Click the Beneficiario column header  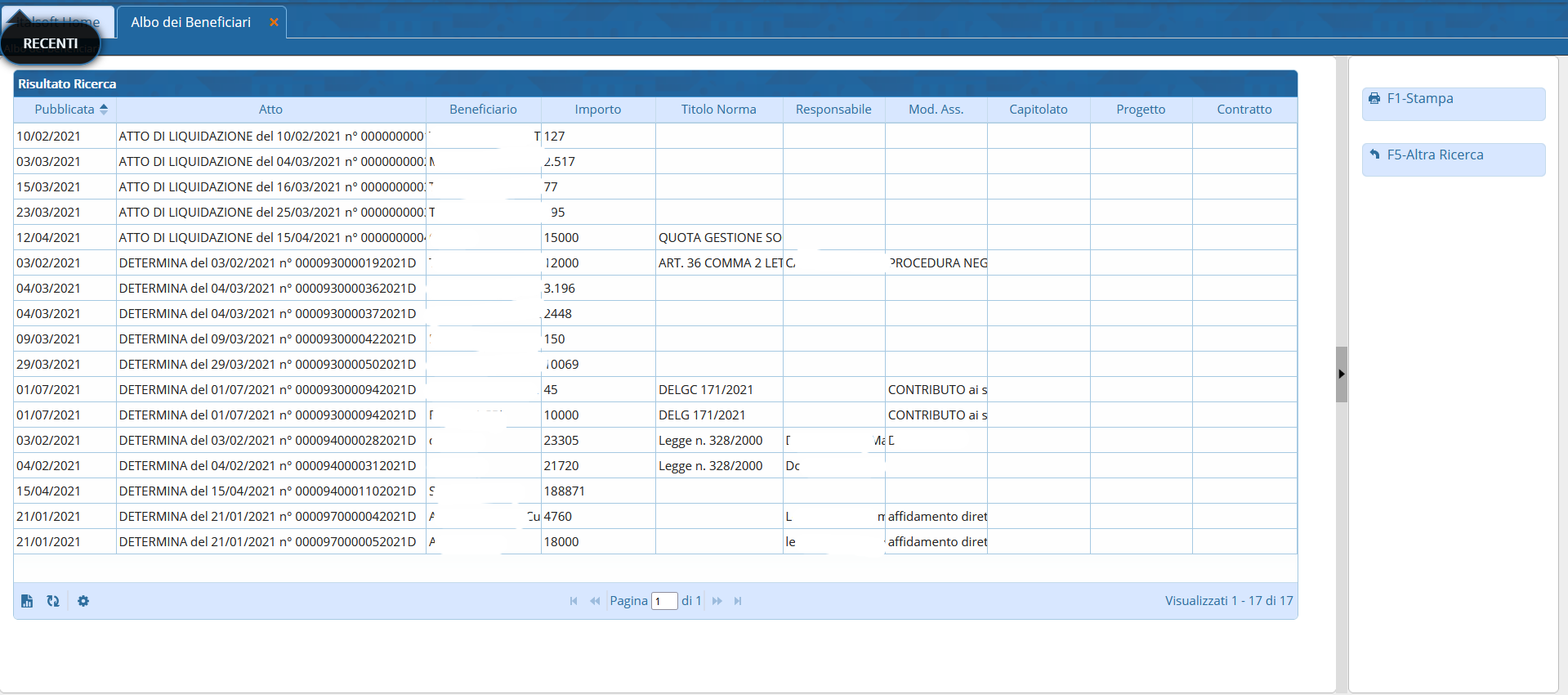pyautogui.click(x=483, y=110)
